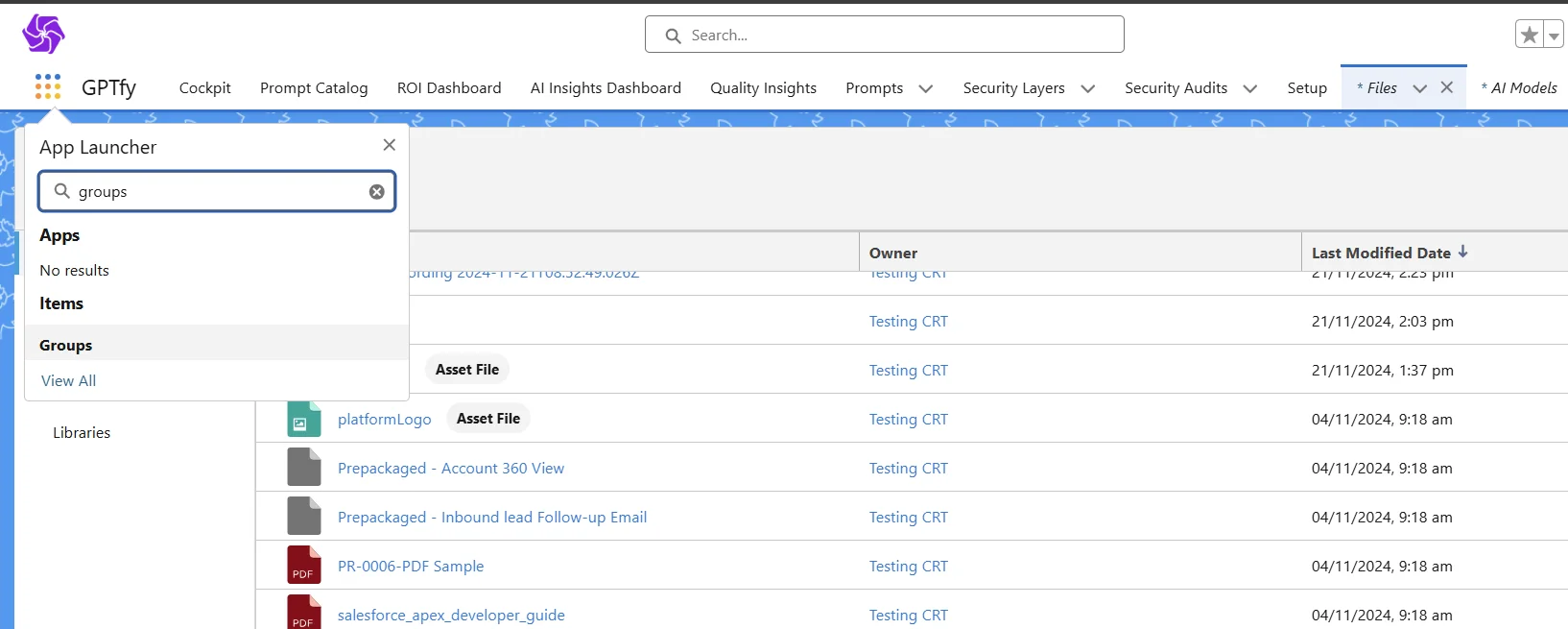Click the platformLogo image file icon
The height and width of the screenshot is (629, 1568).
click(303, 420)
